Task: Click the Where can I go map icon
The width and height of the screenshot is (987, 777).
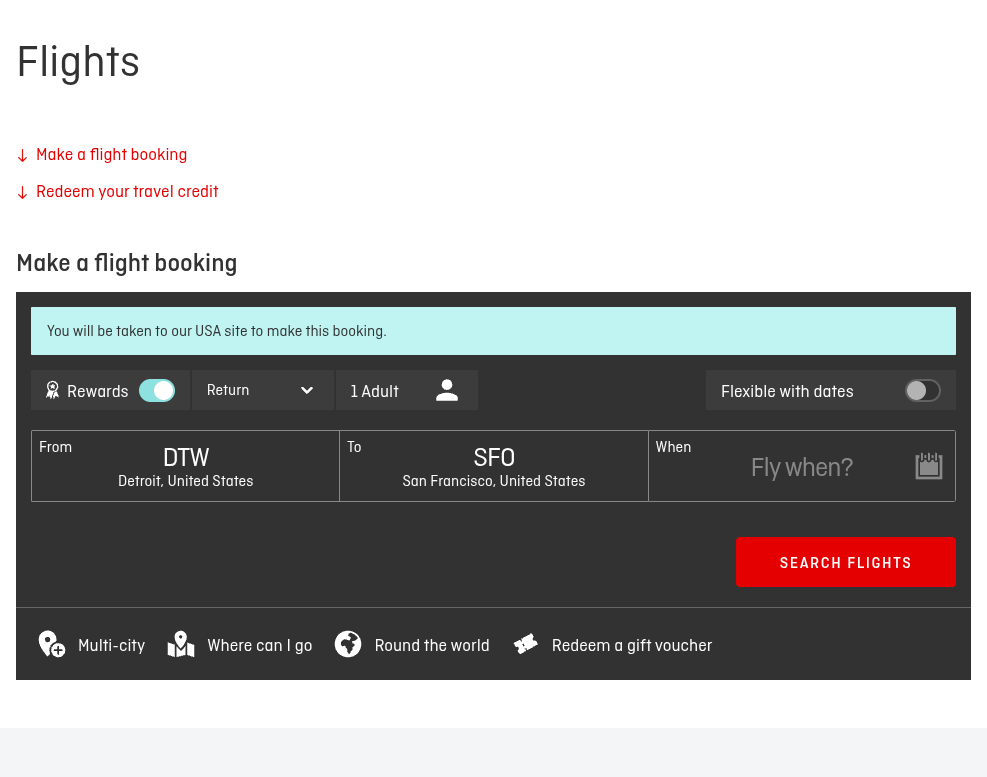Action: click(181, 644)
